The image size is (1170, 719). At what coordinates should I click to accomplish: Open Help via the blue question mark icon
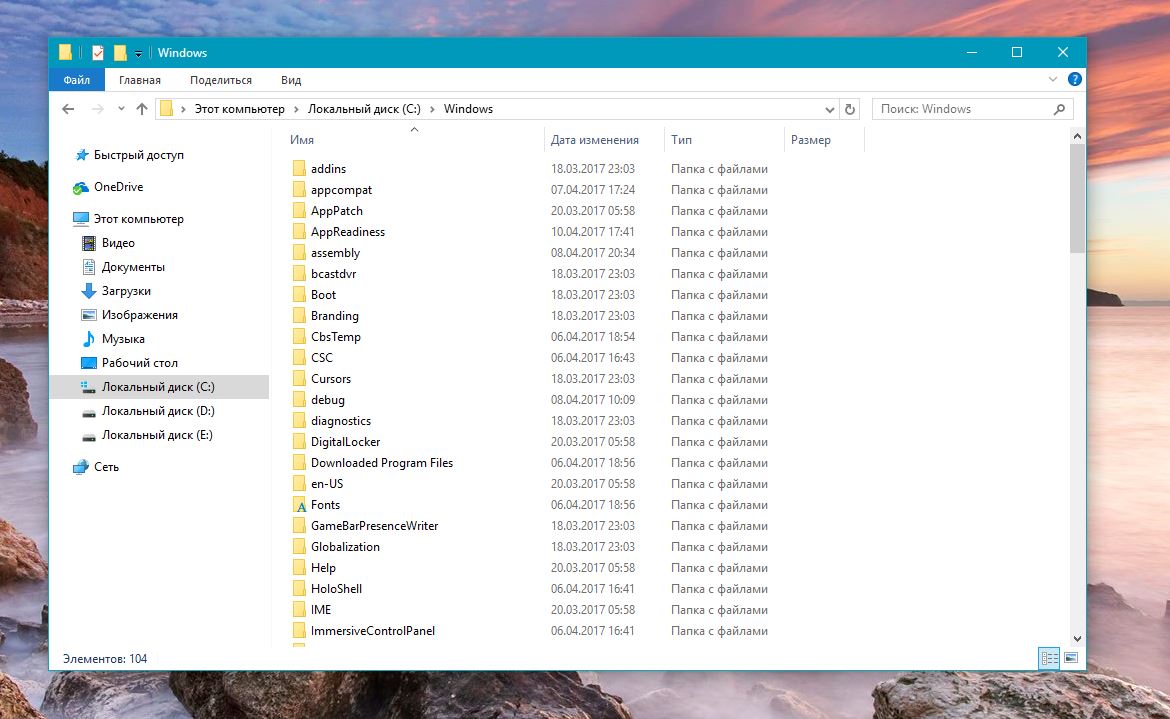[x=1074, y=79]
